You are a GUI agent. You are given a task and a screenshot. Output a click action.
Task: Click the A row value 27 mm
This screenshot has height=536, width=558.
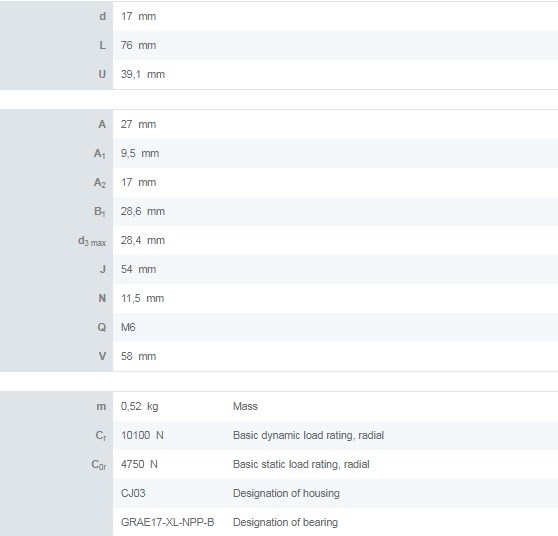coord(138,124)
